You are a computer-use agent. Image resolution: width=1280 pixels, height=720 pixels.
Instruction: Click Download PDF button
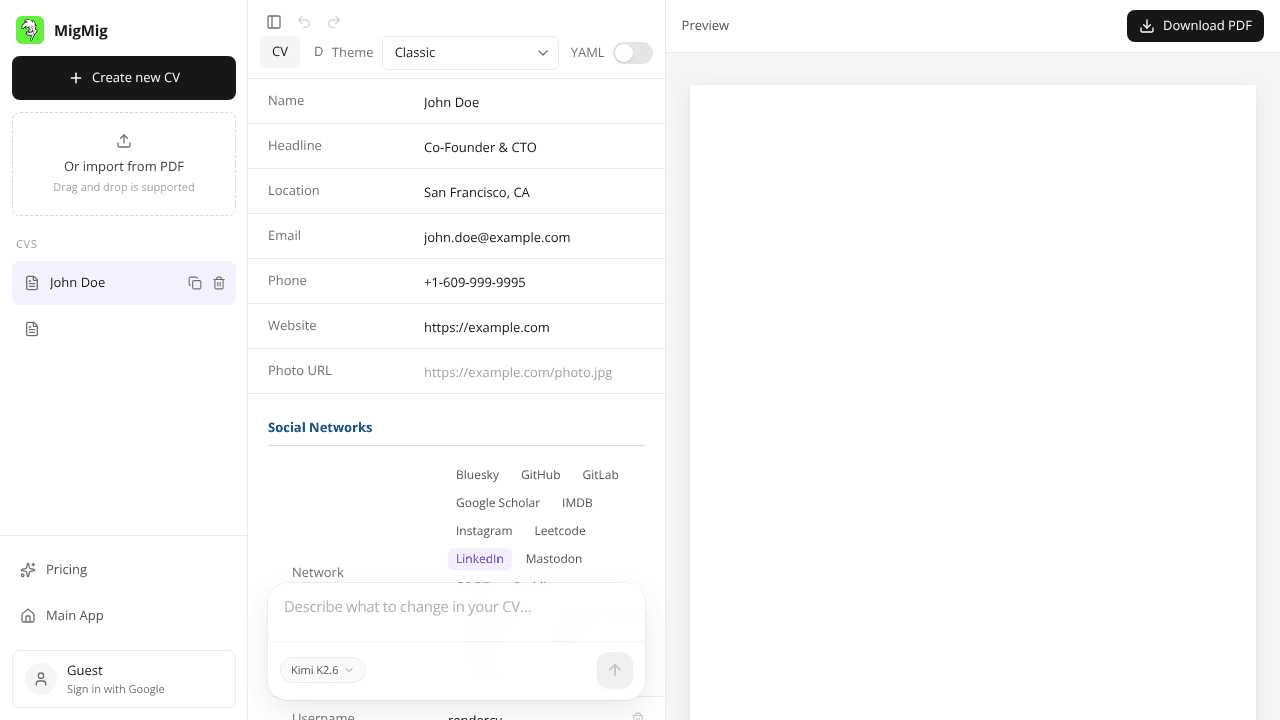pyautogui.click(x=1195, y=26)
